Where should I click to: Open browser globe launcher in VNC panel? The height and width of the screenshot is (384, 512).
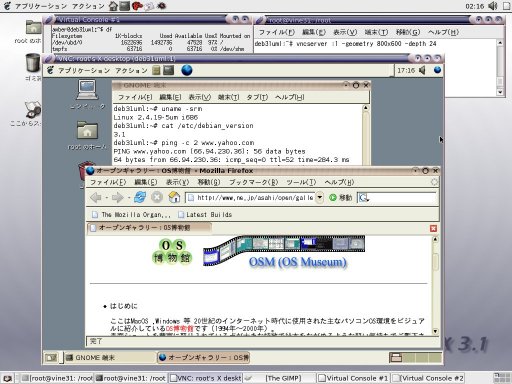(x=187, y=70)
